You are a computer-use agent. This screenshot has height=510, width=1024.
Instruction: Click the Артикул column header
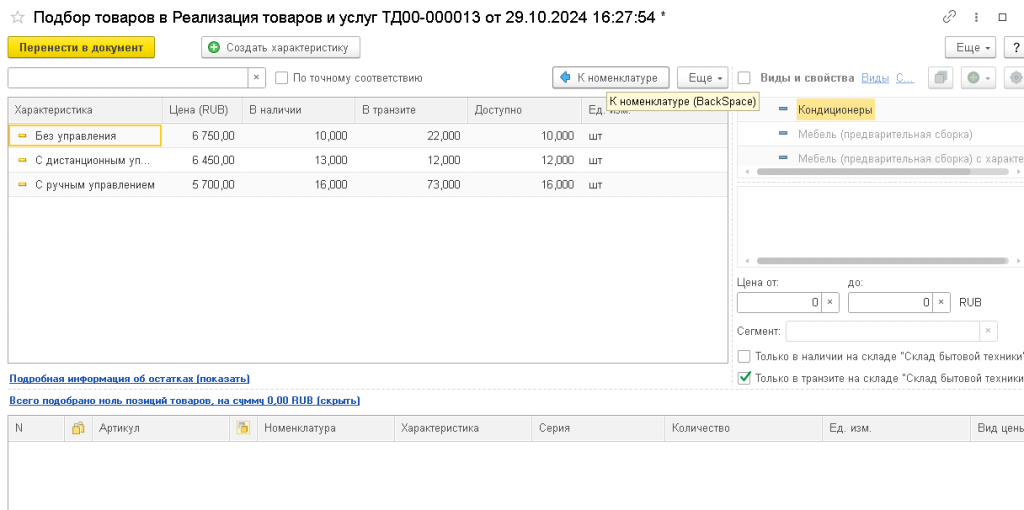click(x=161, y=428)
